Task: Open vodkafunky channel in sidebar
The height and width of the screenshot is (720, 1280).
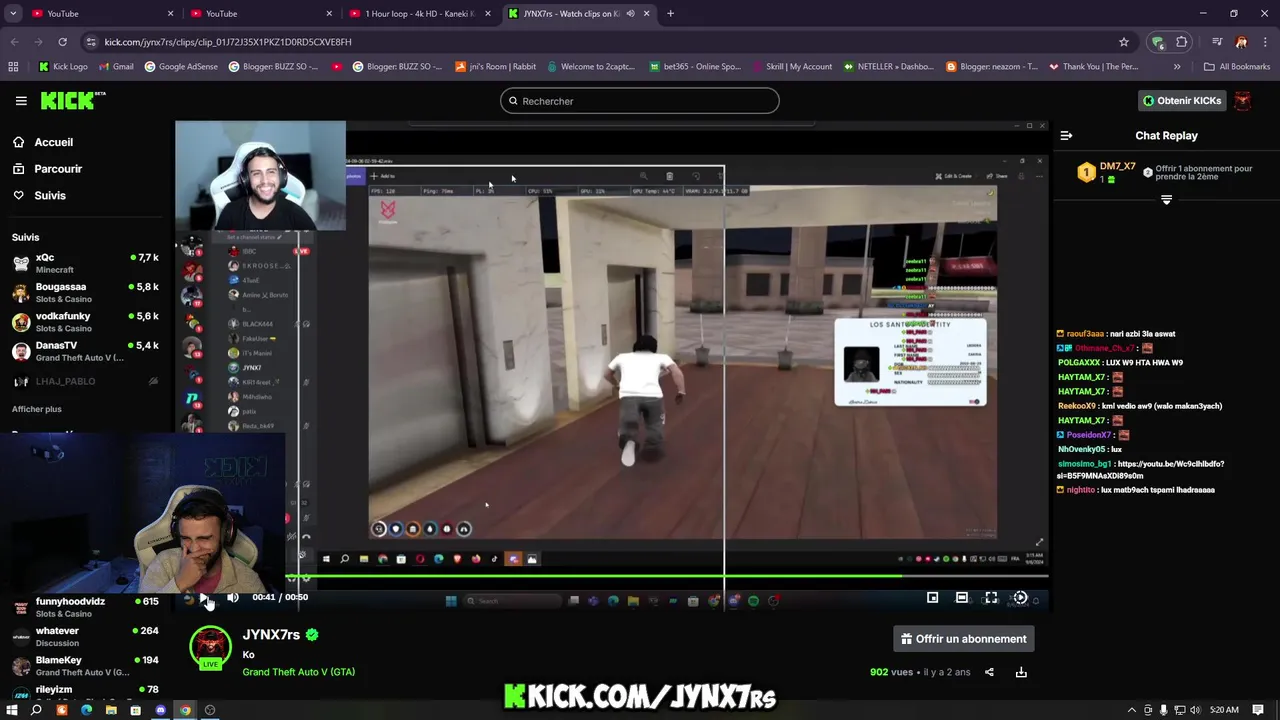Action: coord(85,321)
